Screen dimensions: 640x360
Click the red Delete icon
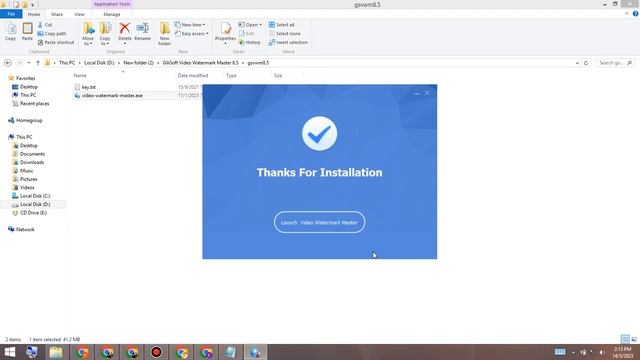coord(124,29)
